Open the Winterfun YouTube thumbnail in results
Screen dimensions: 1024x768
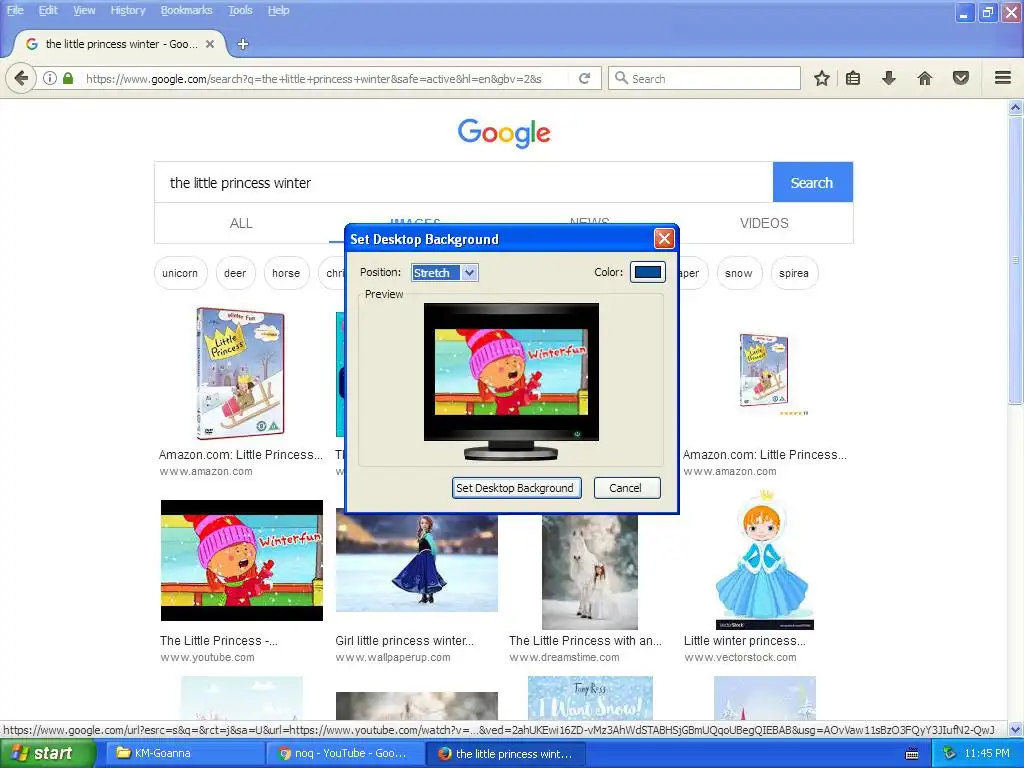(x=242, y=560)
